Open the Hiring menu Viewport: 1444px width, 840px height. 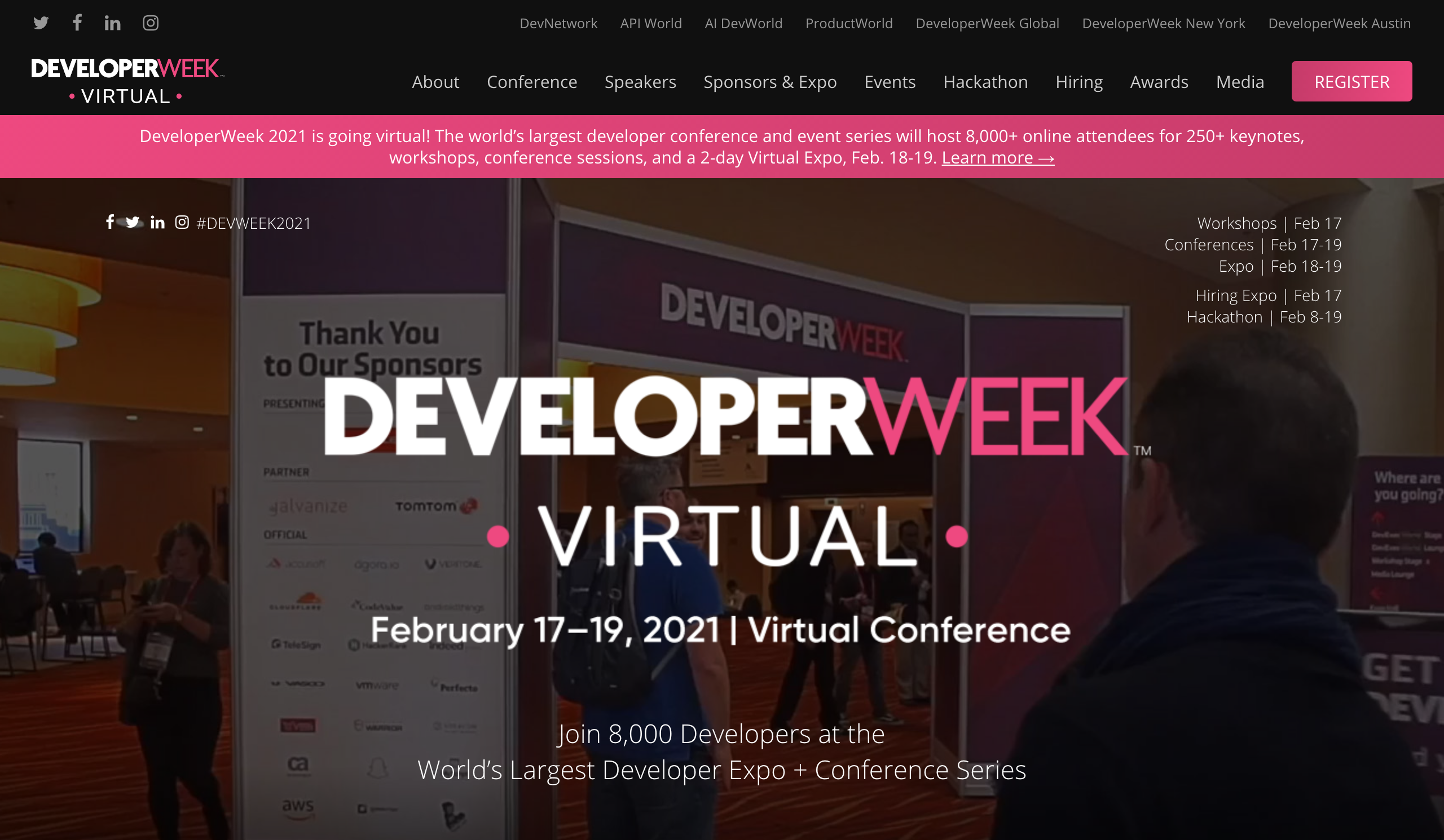[1079, 82]
